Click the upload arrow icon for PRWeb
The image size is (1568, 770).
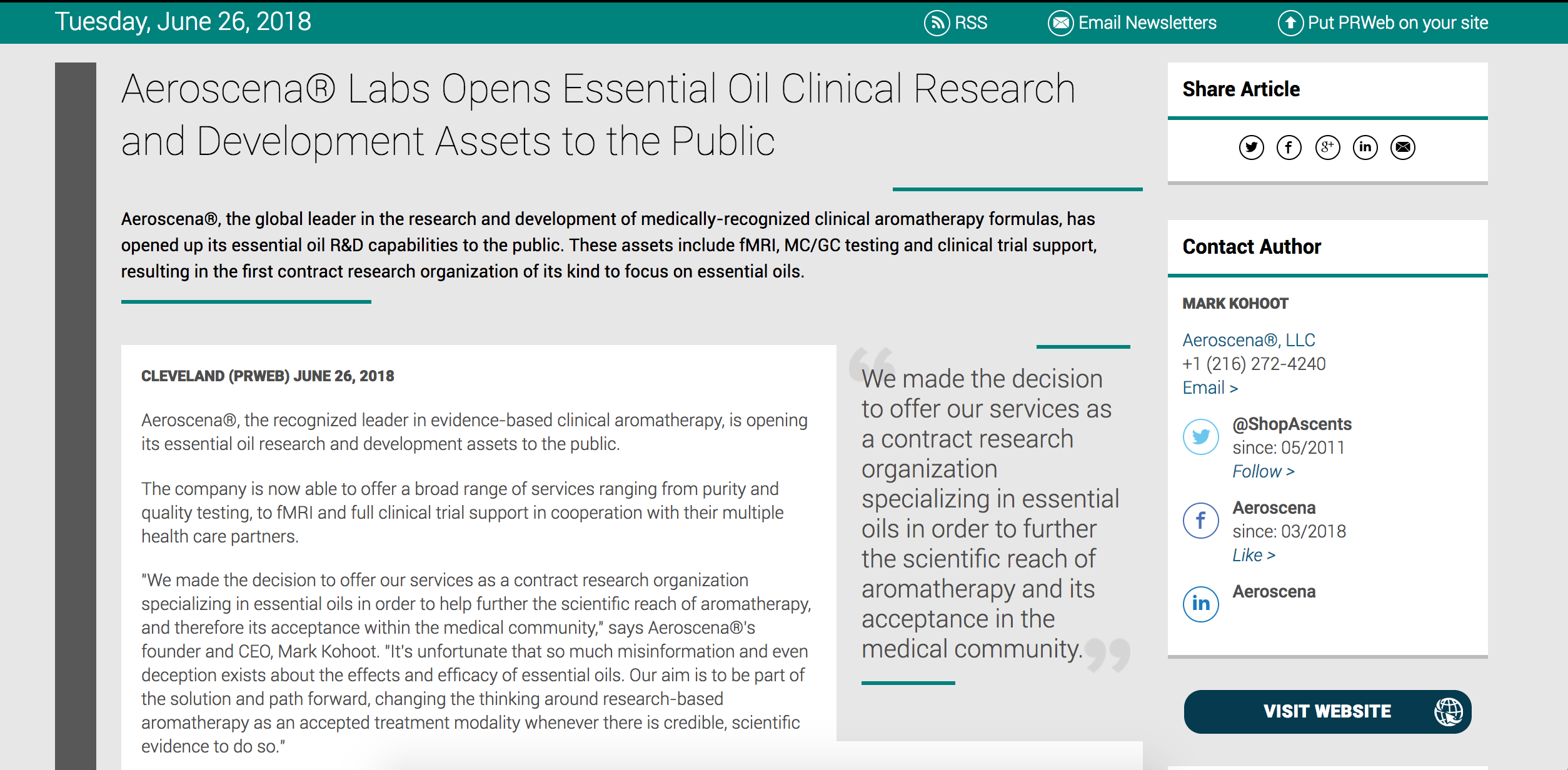tap(1290, 23)
